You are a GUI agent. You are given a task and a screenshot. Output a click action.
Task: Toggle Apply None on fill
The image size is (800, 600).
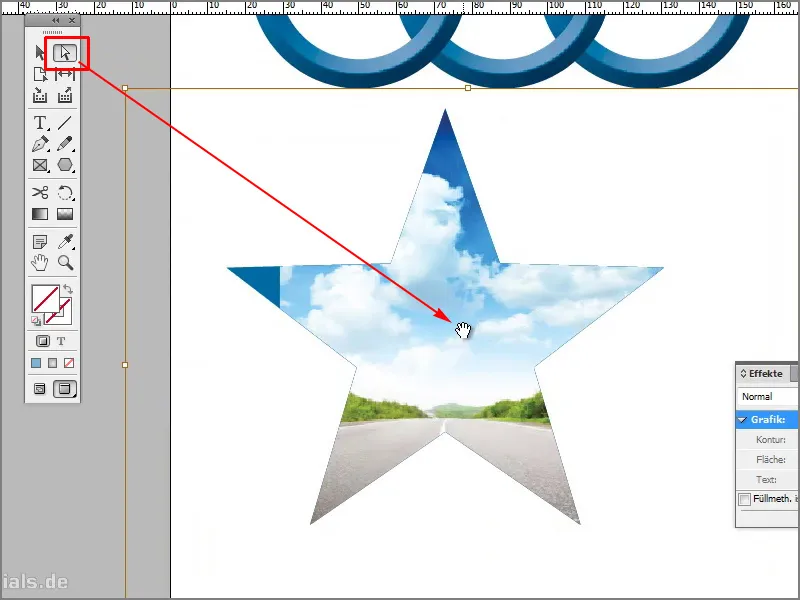[70, 362]
